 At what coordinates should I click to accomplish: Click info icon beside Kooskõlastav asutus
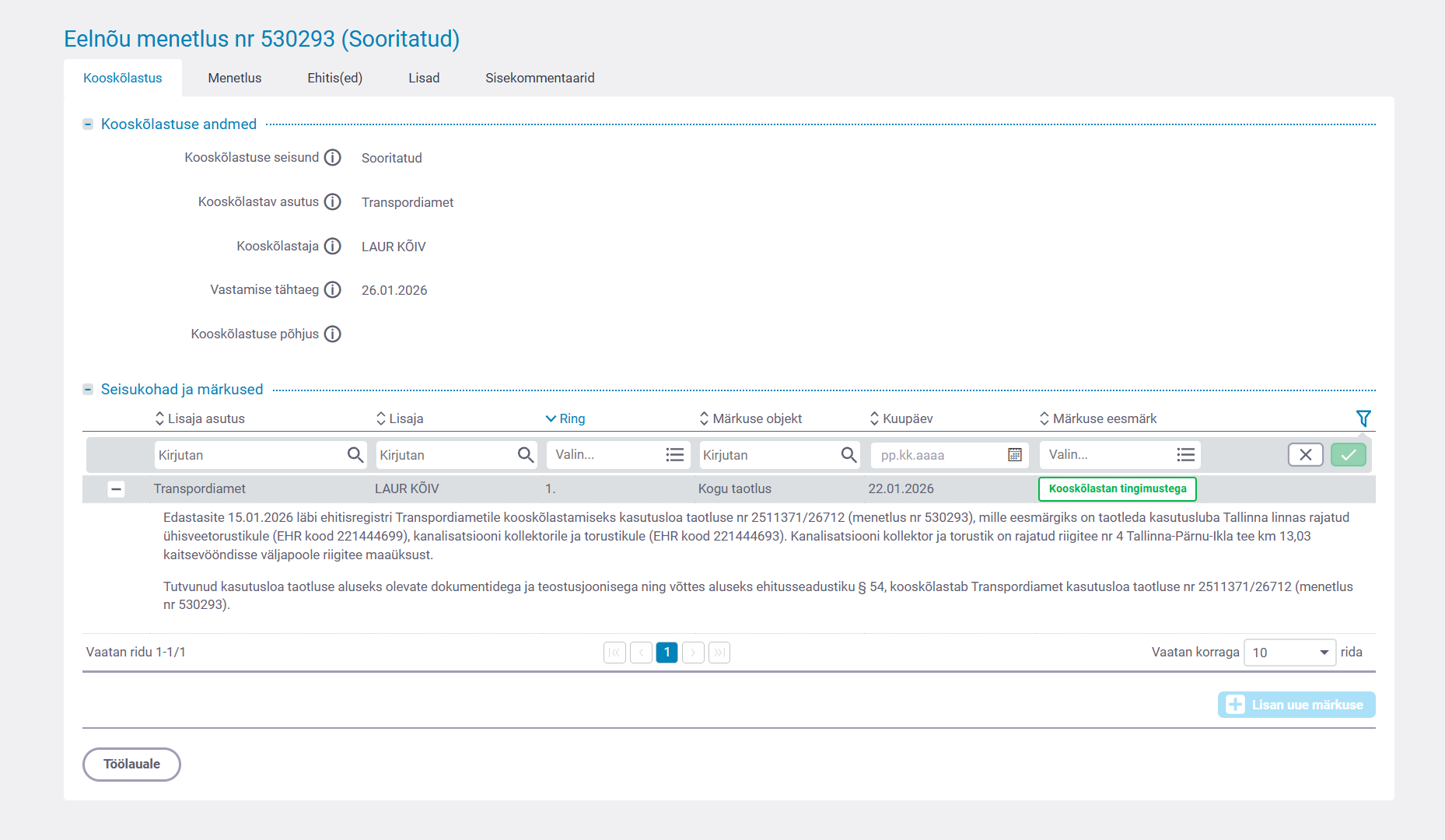[332, 202]
